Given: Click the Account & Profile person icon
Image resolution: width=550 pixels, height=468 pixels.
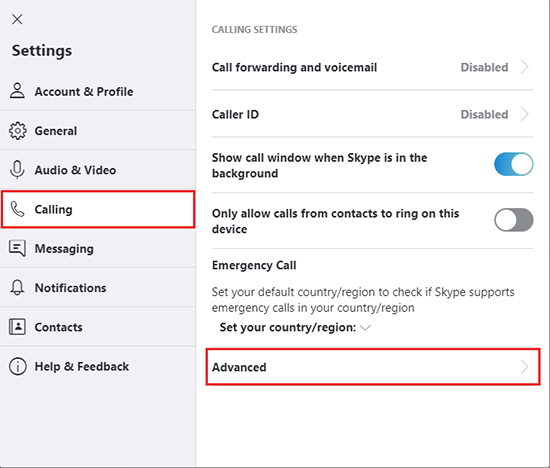Looking at the screenshot, I should (17, 91).
